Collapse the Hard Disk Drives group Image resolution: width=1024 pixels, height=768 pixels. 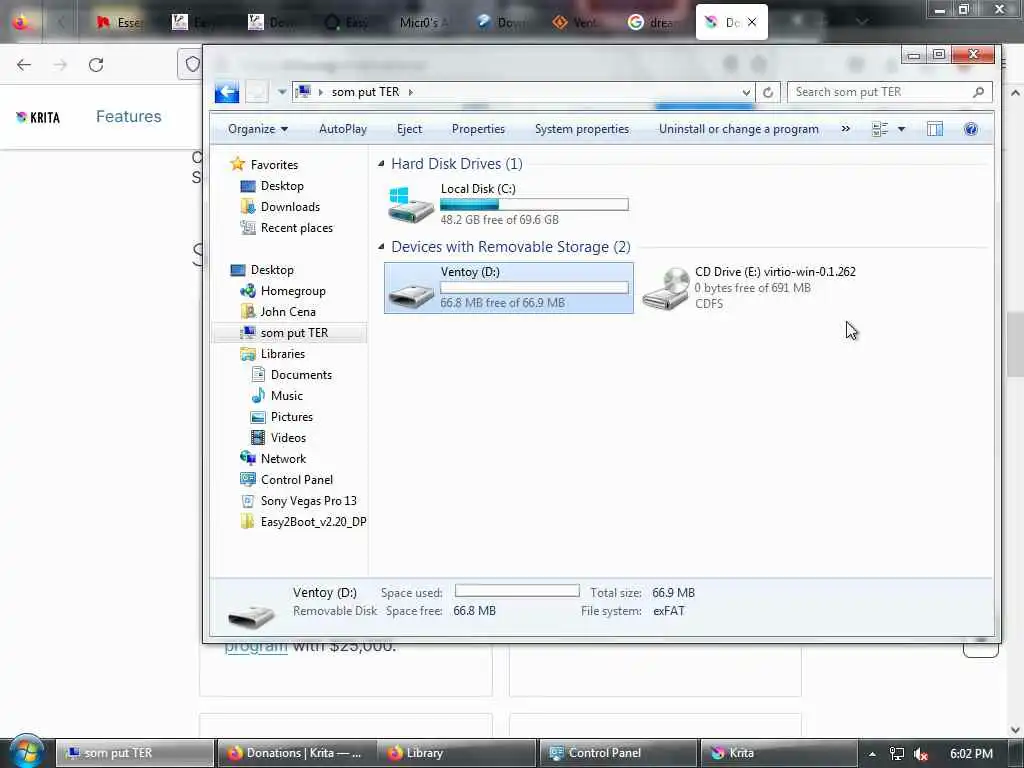[381, 164]
